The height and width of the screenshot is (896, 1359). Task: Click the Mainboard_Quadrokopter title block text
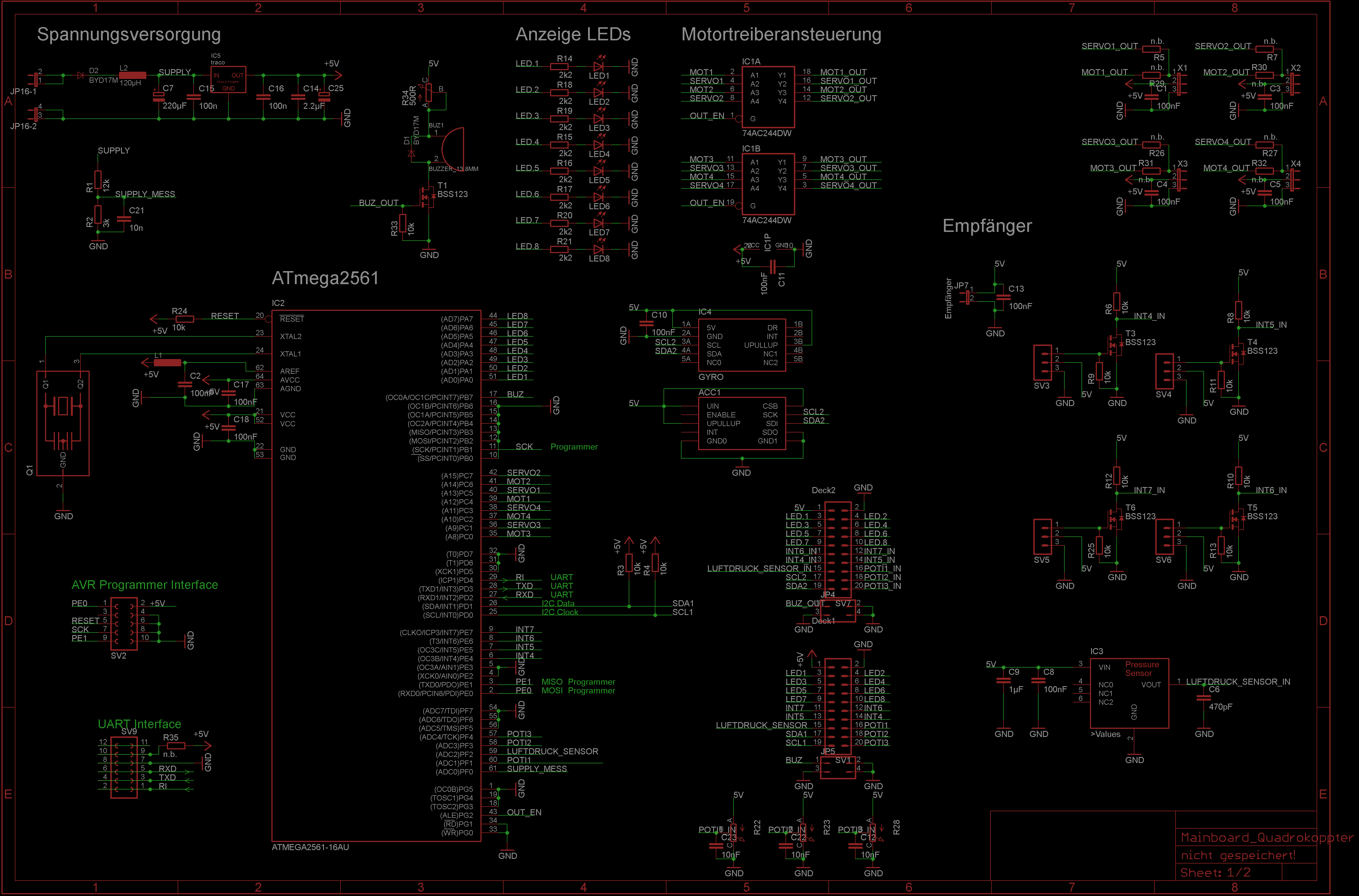pyautogui.click(x=1266, y=837)
